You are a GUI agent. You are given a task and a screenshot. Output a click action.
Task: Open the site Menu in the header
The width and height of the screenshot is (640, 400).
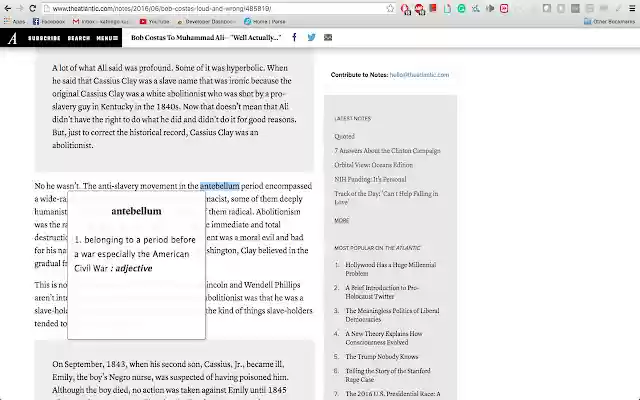click(107, 38)
